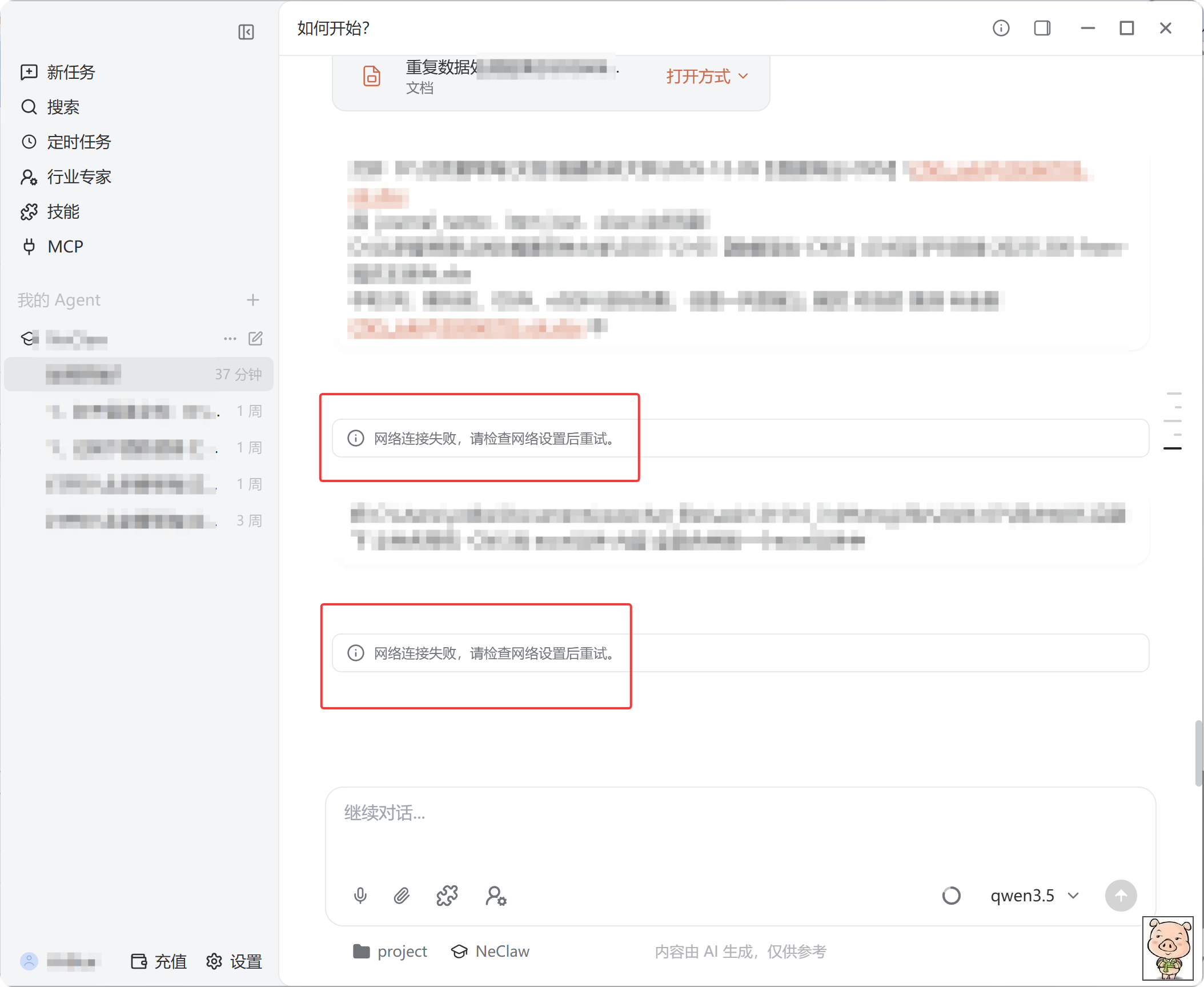Click the document file icon in attachment card
This screenshot has height=987, width=1204.
372,76
